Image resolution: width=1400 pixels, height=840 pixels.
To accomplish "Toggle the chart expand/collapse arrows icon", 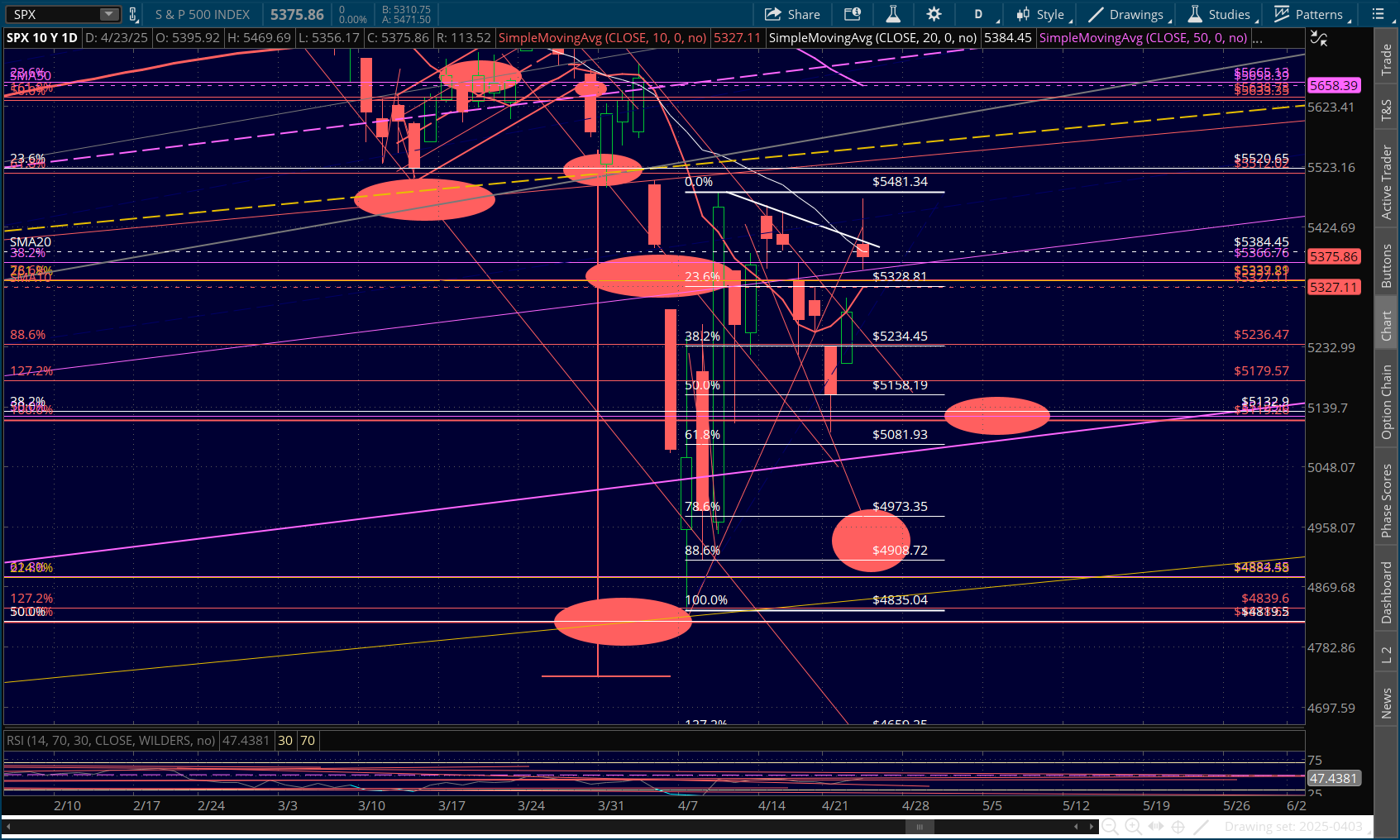I will tap(1318, 39).
